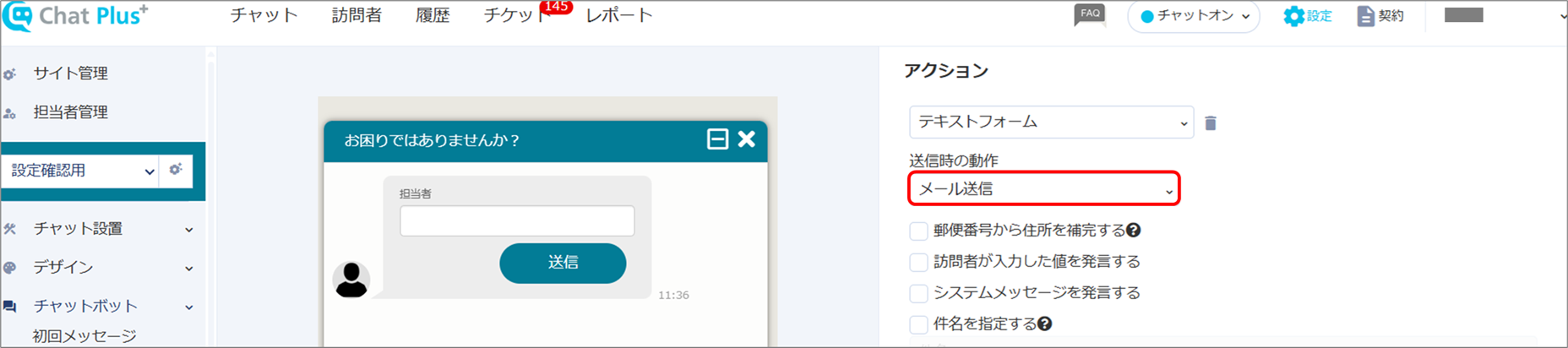Click the 11:36 timestamp
1568x348 pixels.
[x=673, y=295]
